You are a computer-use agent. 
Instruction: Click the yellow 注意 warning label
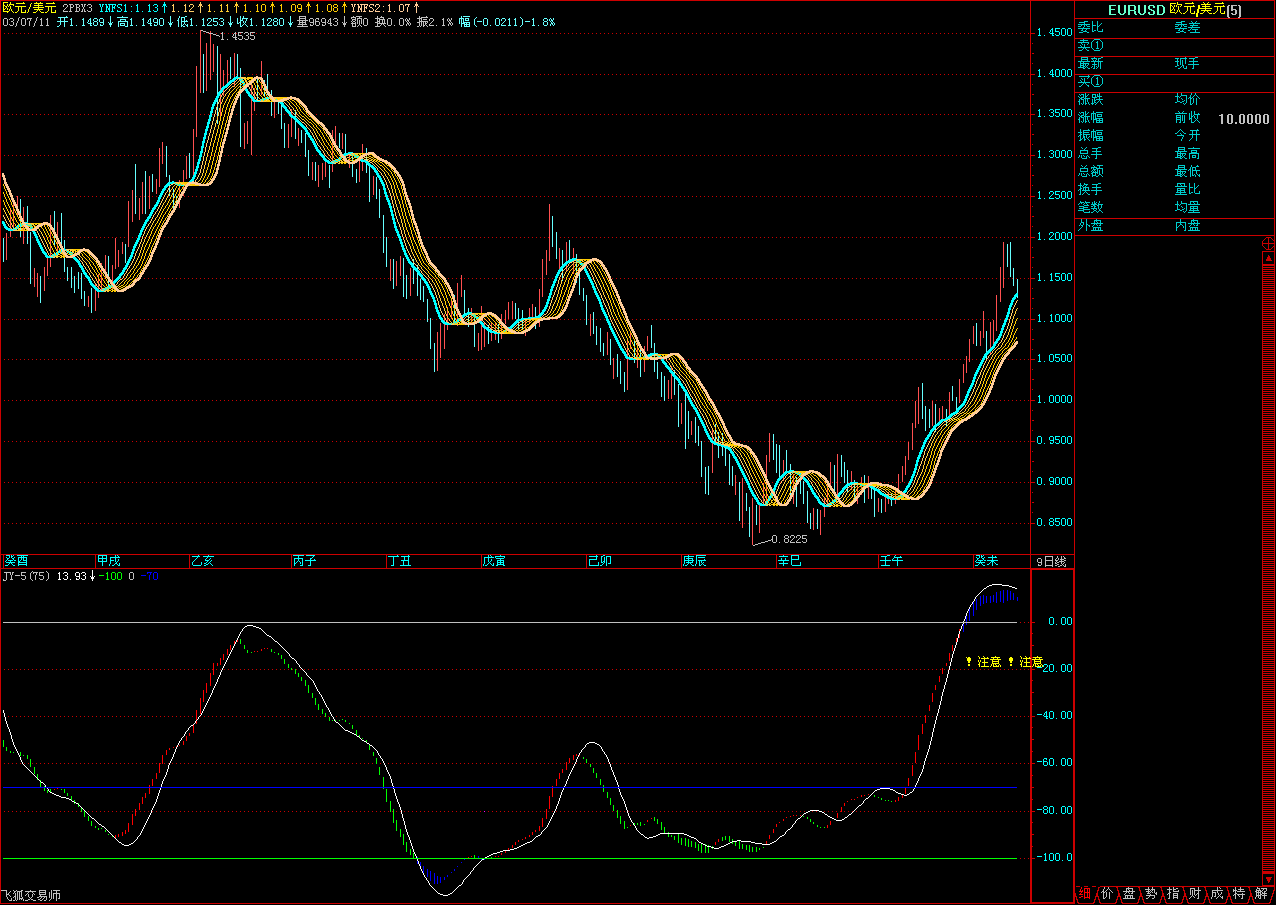click(x=988, y=662)
